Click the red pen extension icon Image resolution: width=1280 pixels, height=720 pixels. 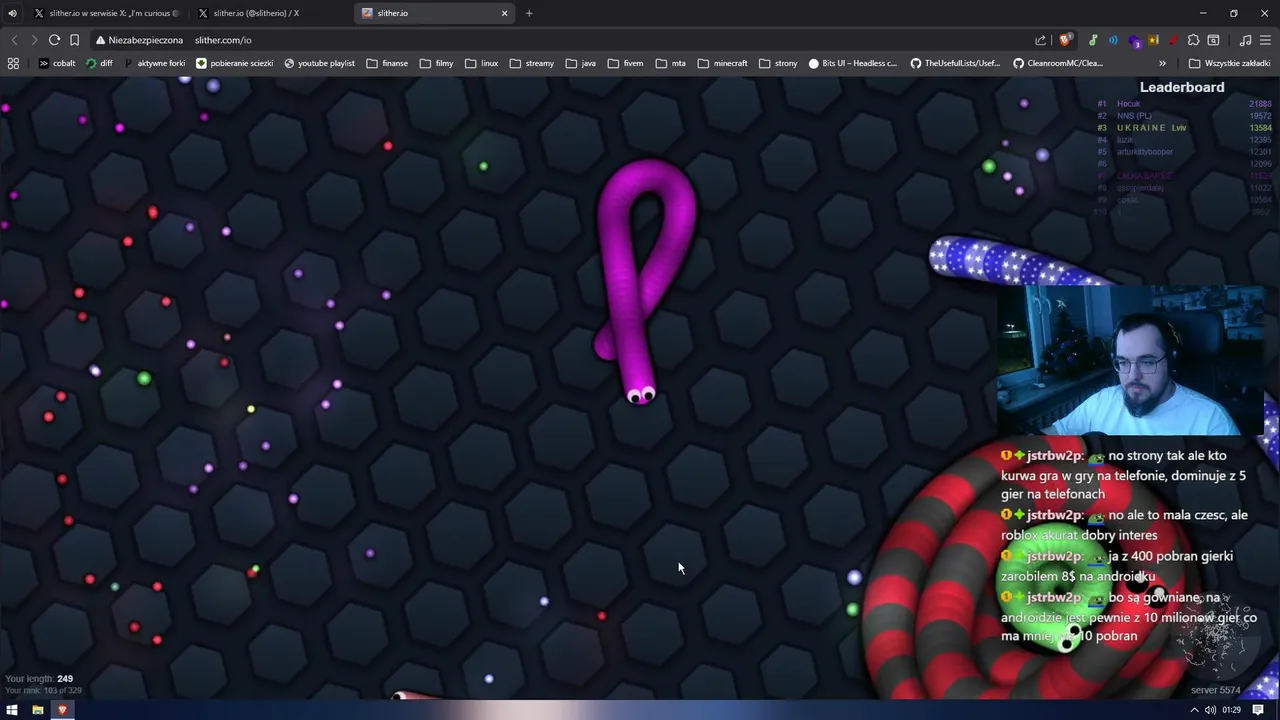1173,40
